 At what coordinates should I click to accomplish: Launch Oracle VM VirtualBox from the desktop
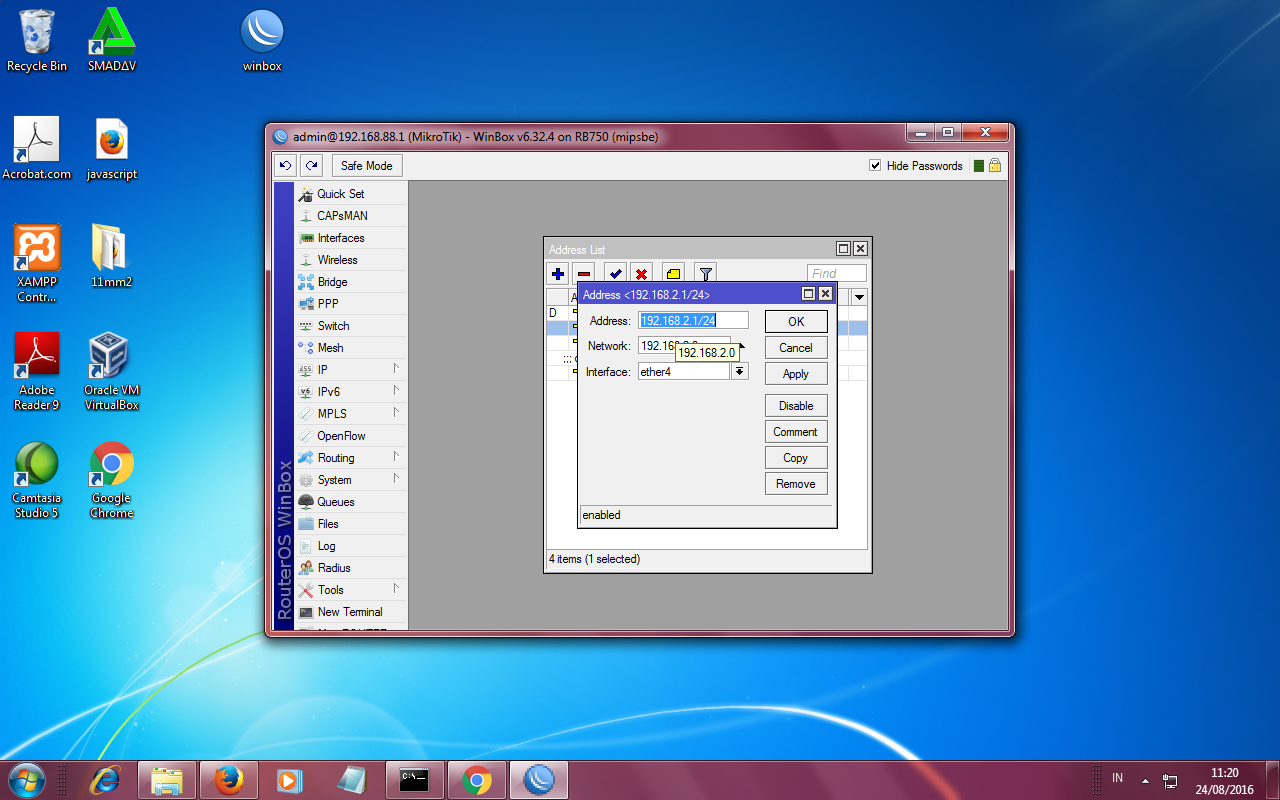pos(112,372)
